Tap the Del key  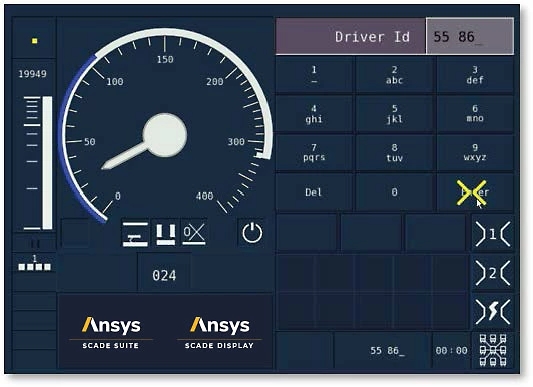(314, 192)
